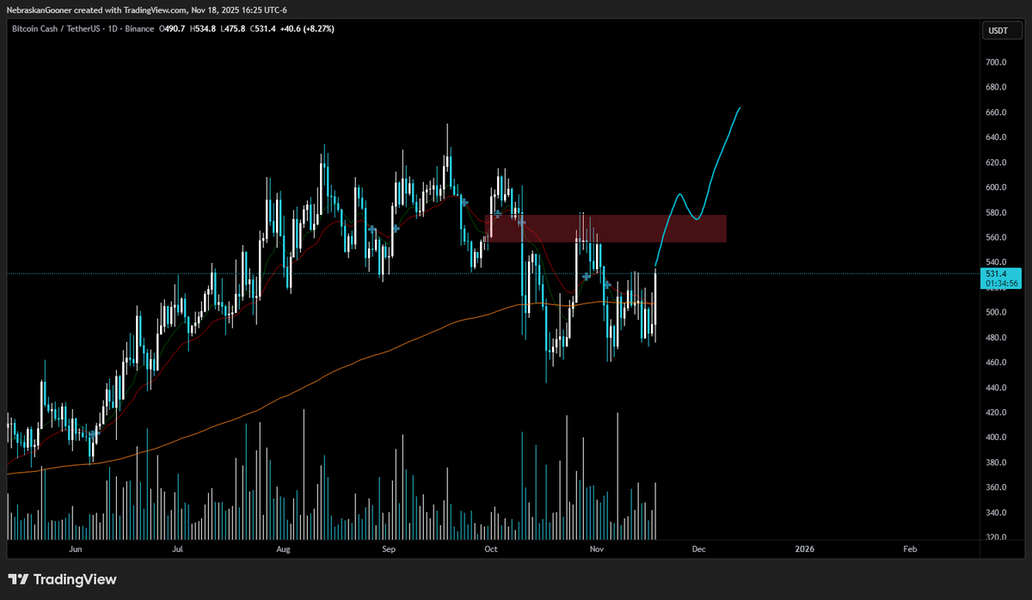Click the Jun label on time axis
The height and width of the screenshot is (600, 1032).
74,549
